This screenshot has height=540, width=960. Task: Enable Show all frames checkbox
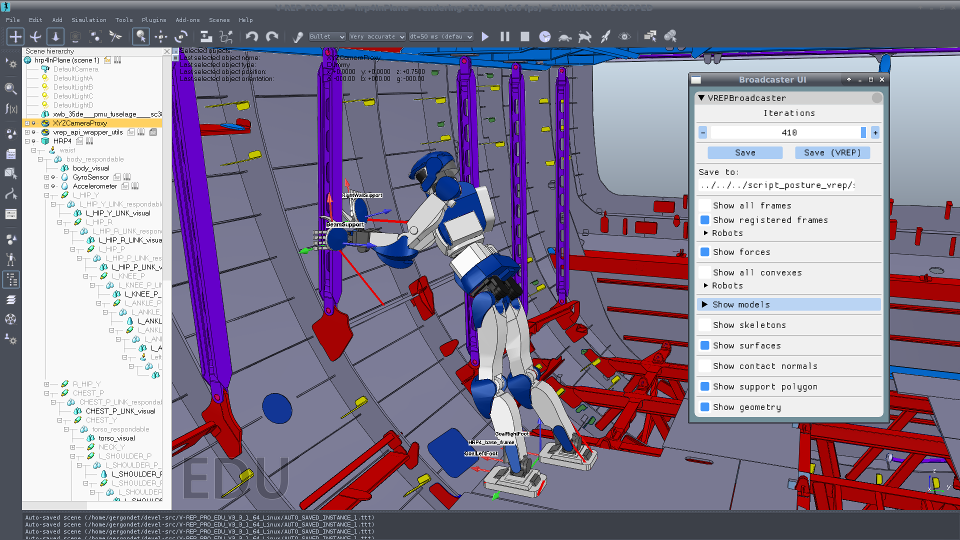click(x=704, y=206)
